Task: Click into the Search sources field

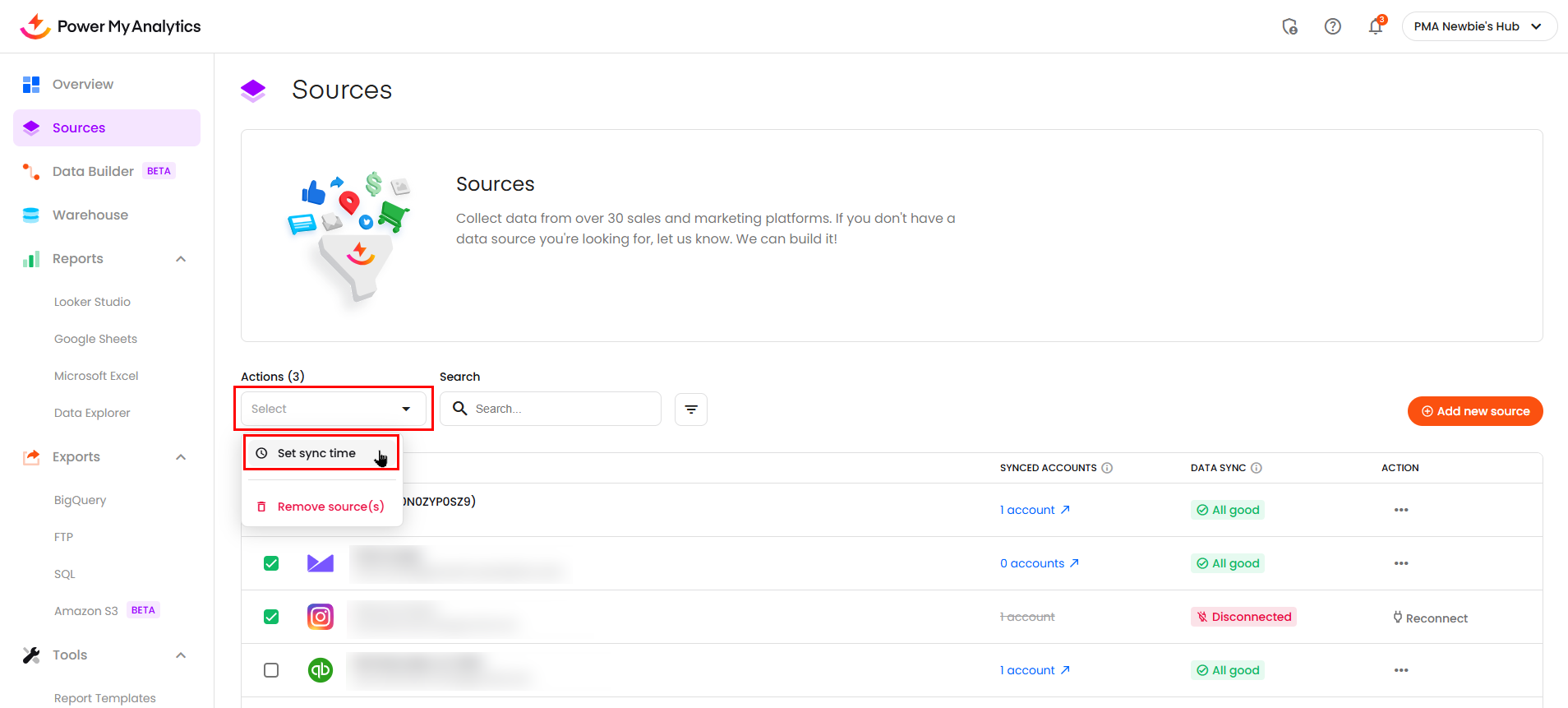Action: pos(563,409)
